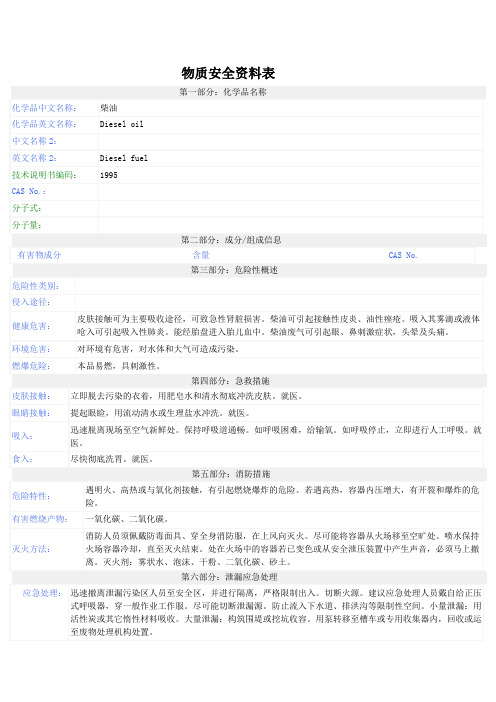Select the value Diesel oil
The height and width of the screenshot is (702, 496).
[x=121, y=124]
